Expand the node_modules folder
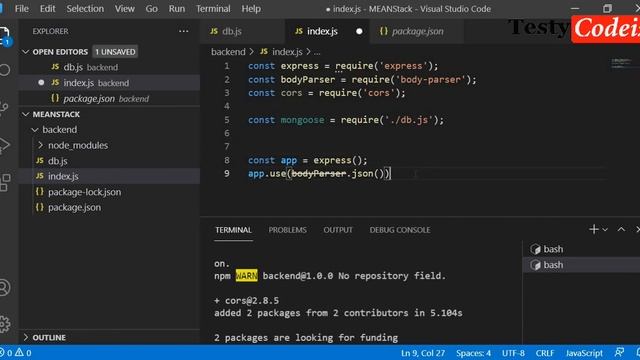 [x=40, y=145]
